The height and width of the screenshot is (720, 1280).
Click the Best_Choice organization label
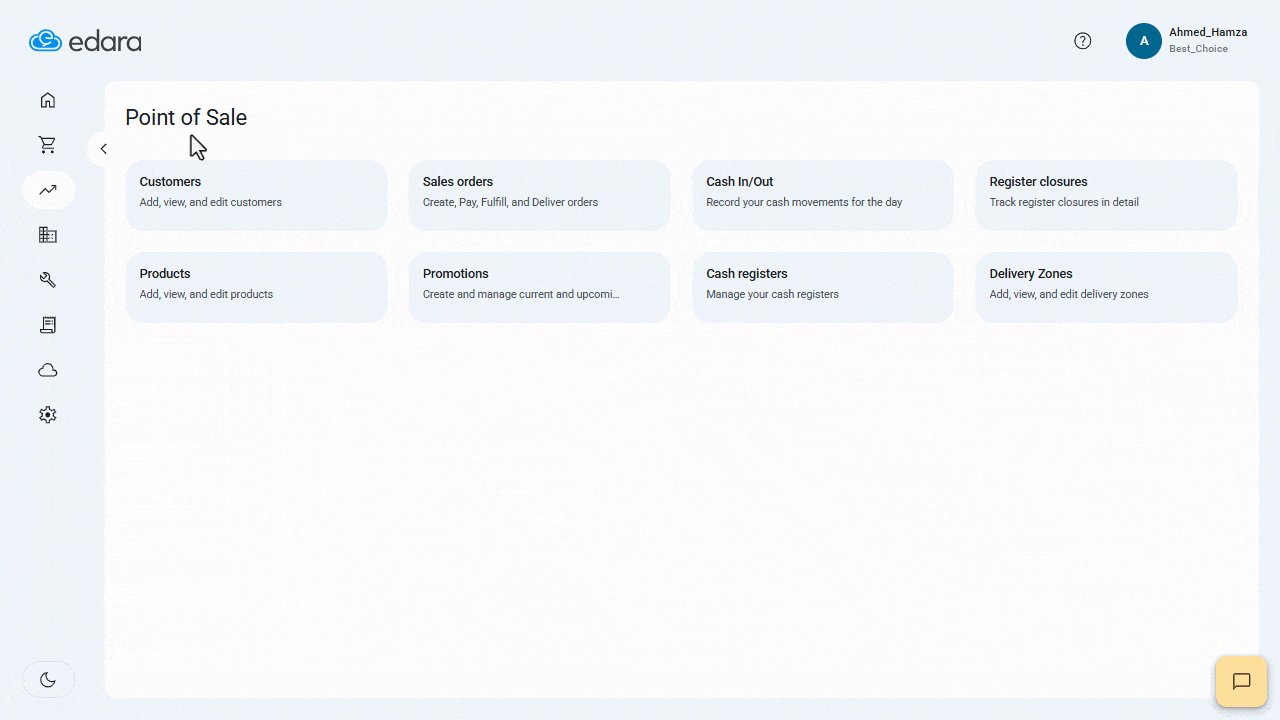click(x=1198, y=49)
